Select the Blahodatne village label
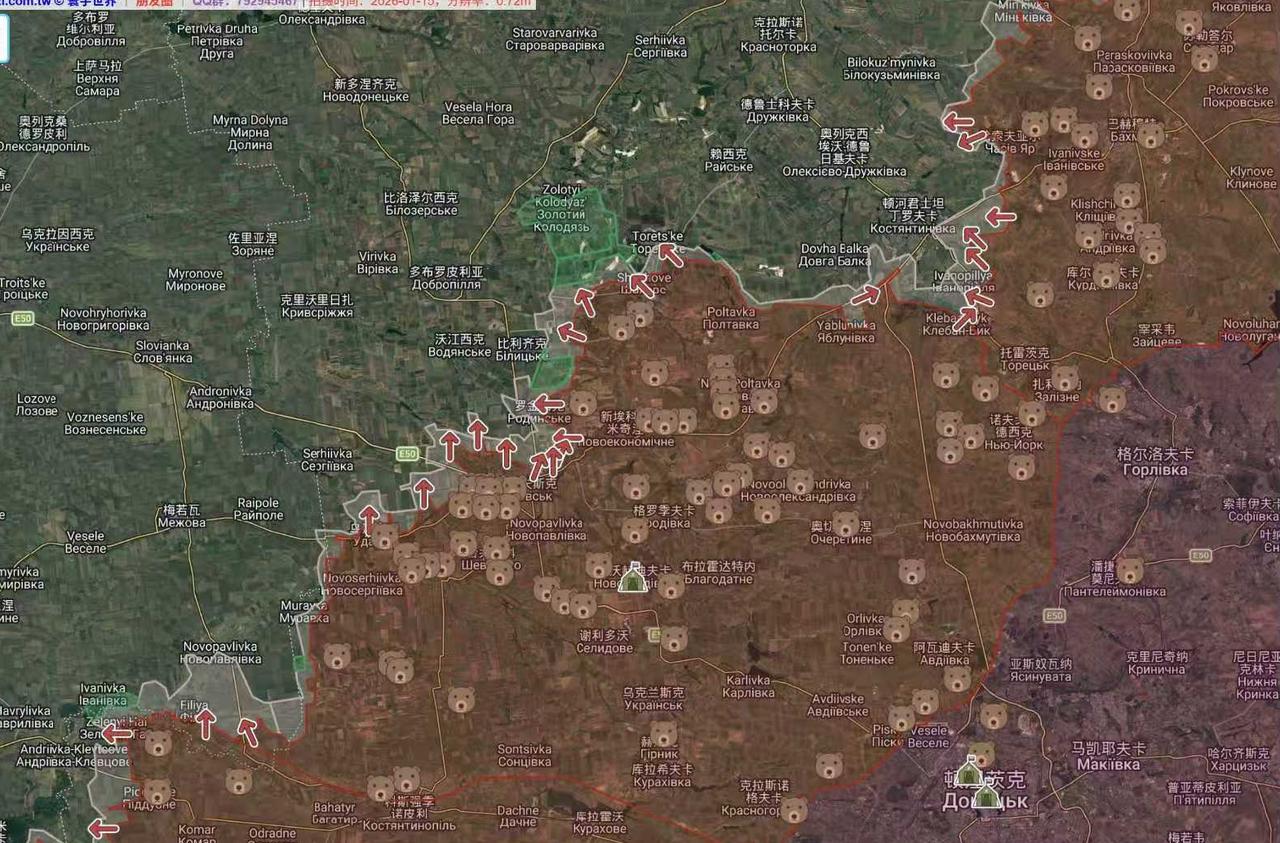1280x843 pixels. (x=719, y=573)
